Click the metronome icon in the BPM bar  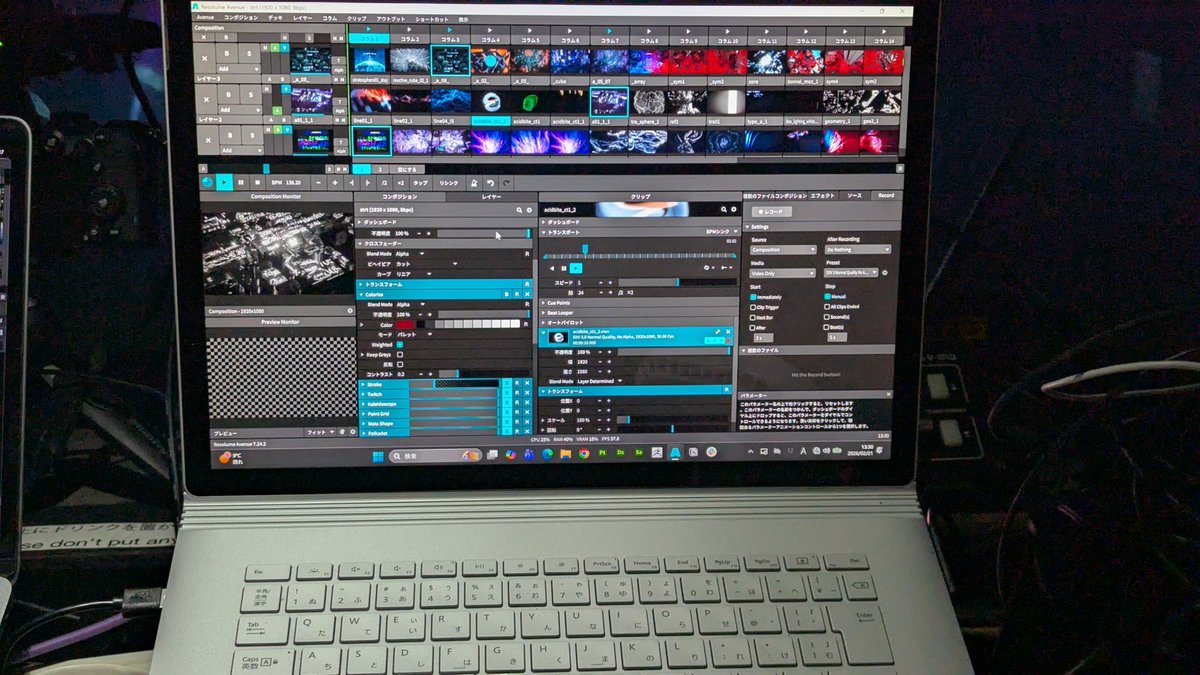[x=473, y=182]
